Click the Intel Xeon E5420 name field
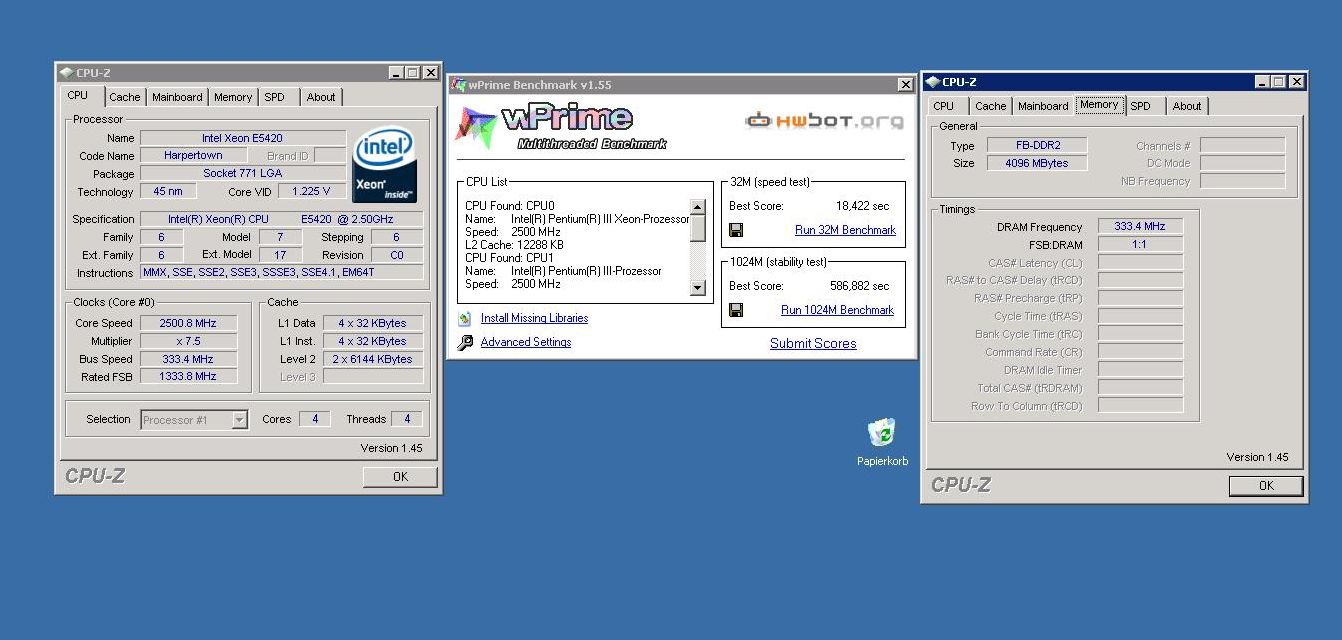The height and width of the screenshot is (640, 1342). coord(243,138)
